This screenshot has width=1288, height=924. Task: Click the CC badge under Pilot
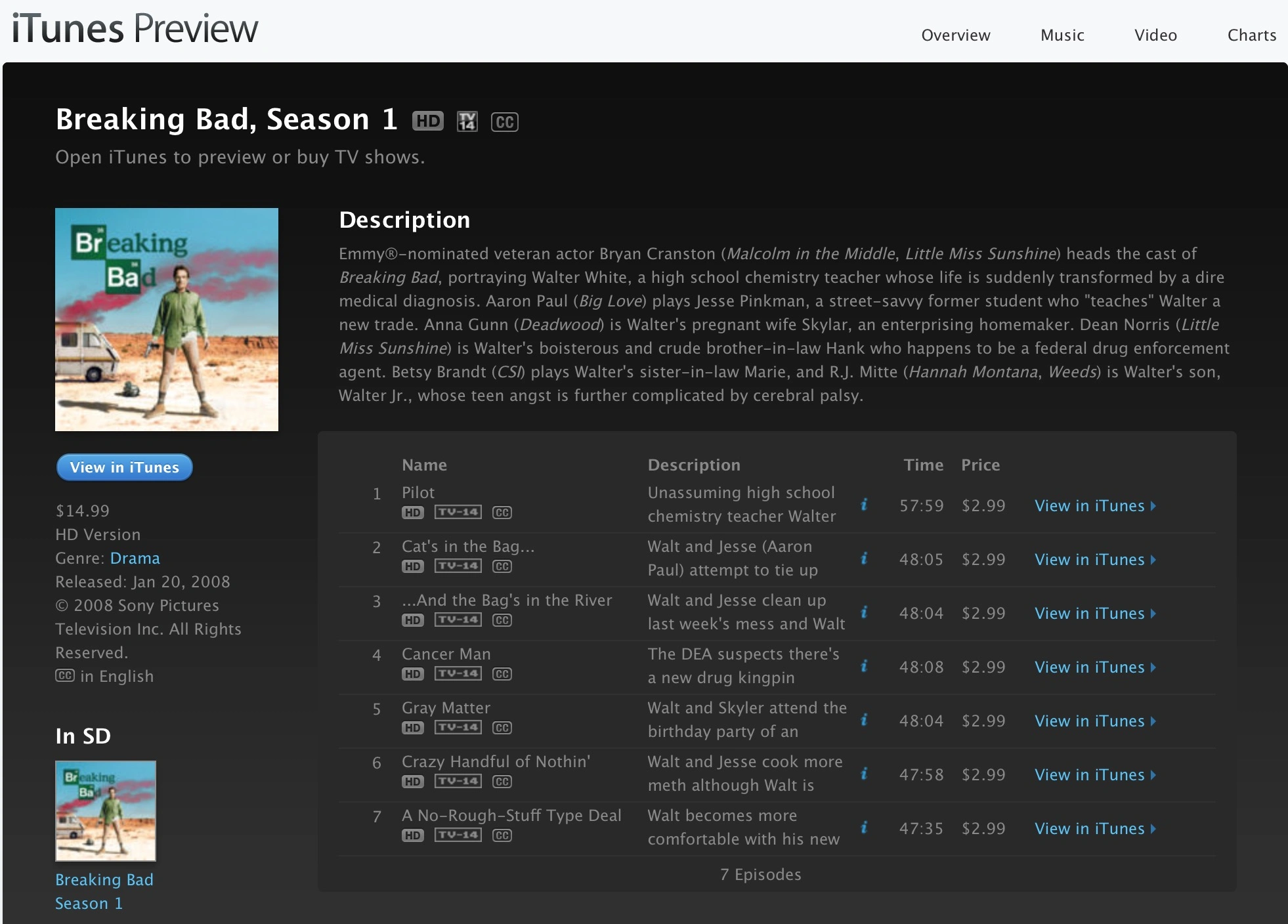point(502,513)
